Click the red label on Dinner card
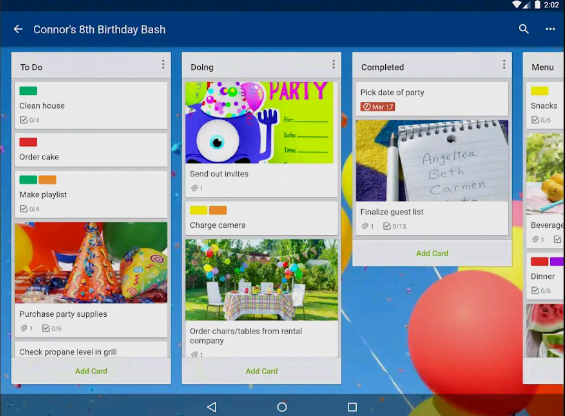This screenshot has width=565, height=416. coord(540,261)
